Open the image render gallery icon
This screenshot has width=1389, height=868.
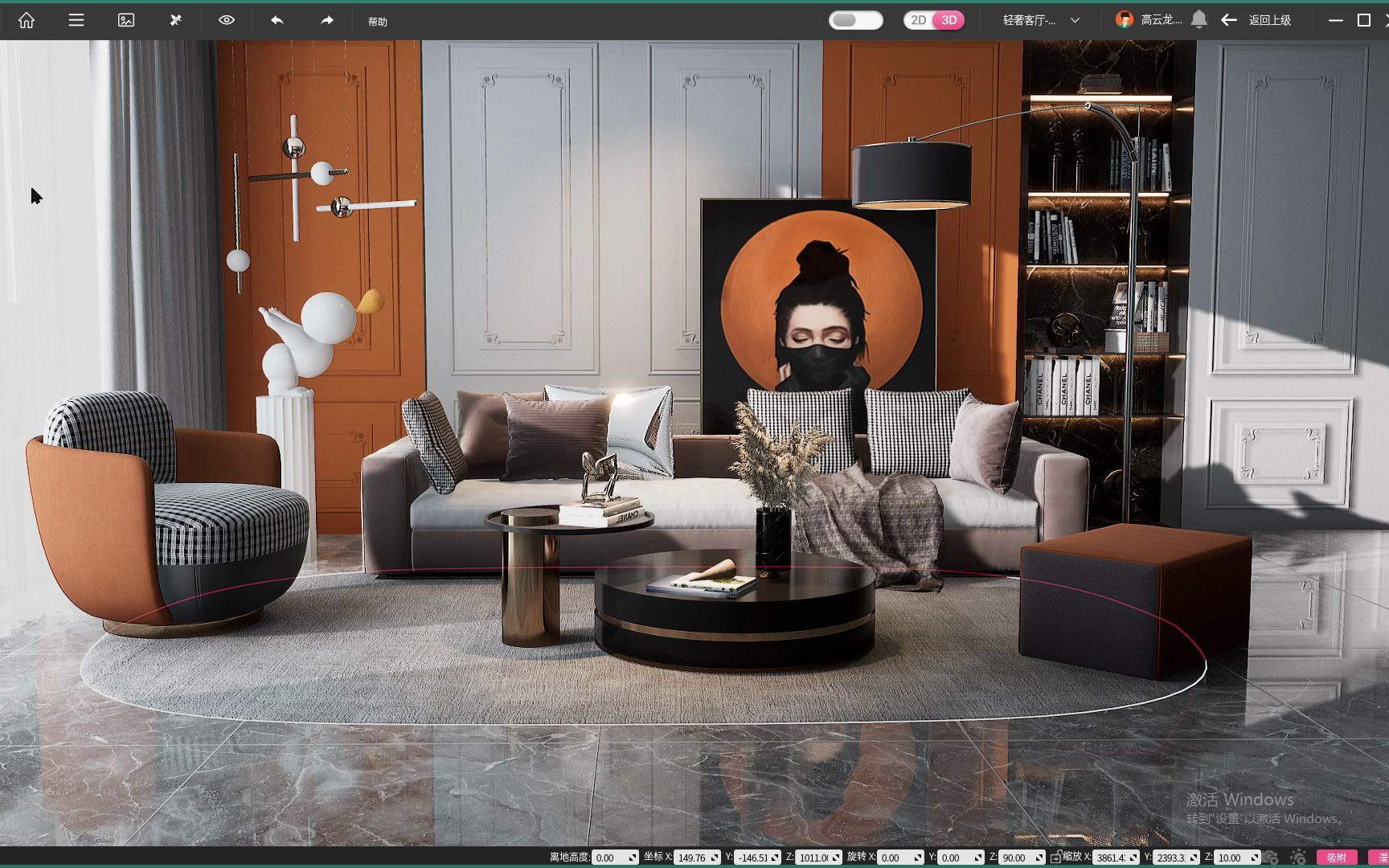[126, 20]
